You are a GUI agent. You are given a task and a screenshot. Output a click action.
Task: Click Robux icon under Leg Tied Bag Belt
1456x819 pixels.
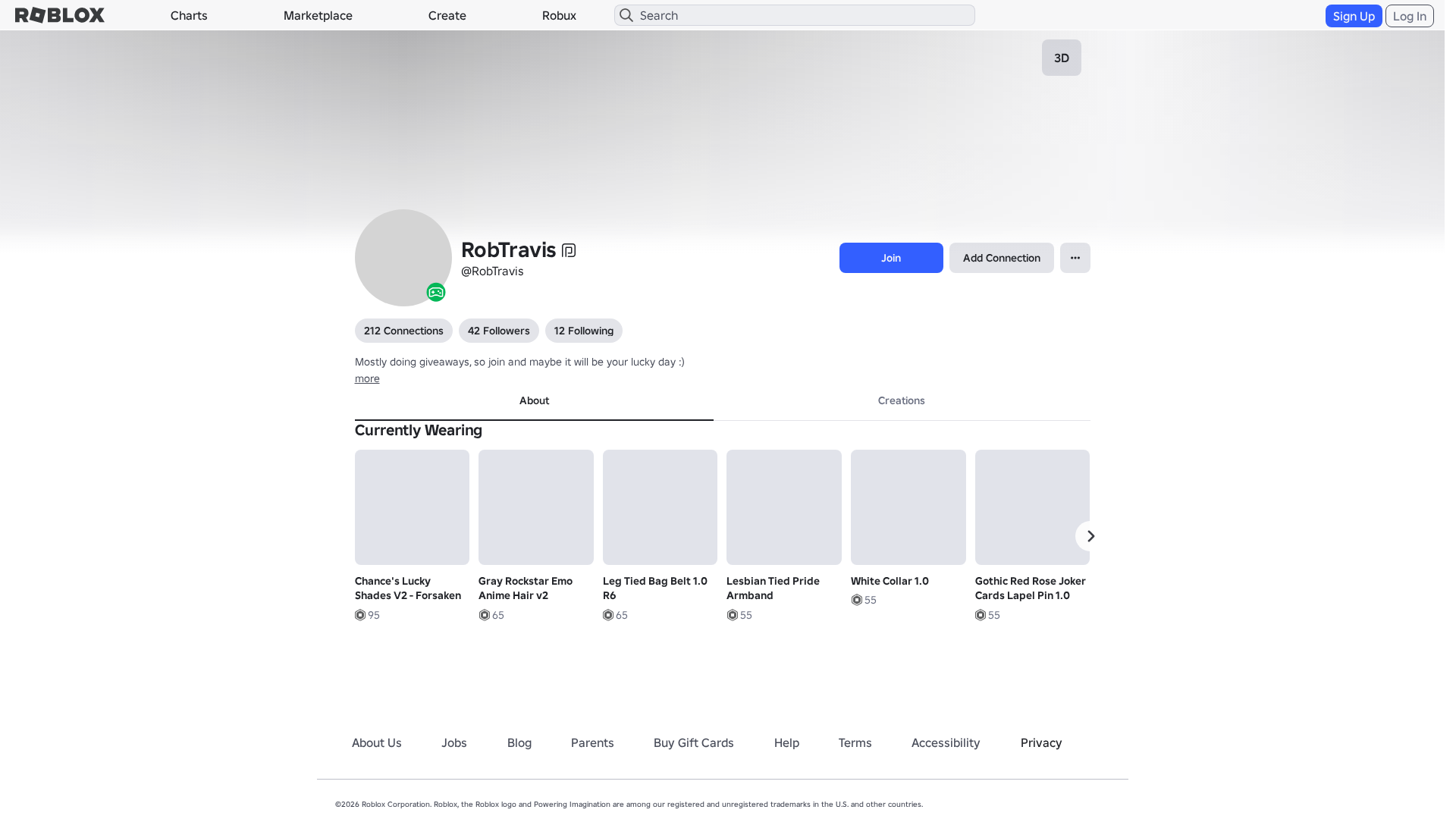608,615
